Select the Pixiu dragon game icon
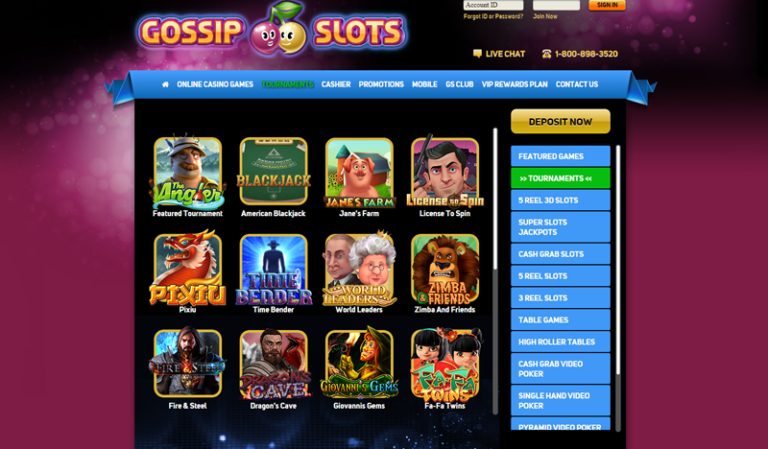 pyautogui.click(x=188, y=268)
